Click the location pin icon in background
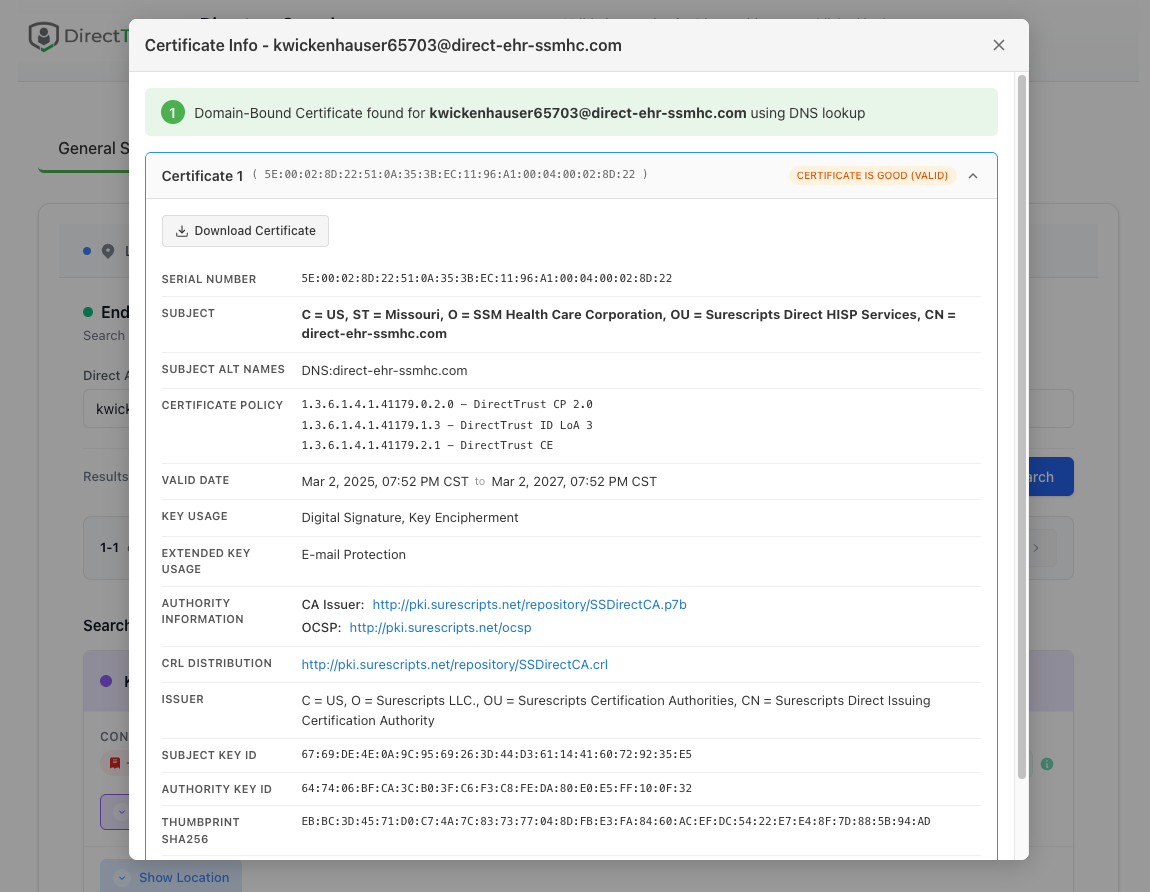Viewport: 1150px width, 892px height. point(108,251)
